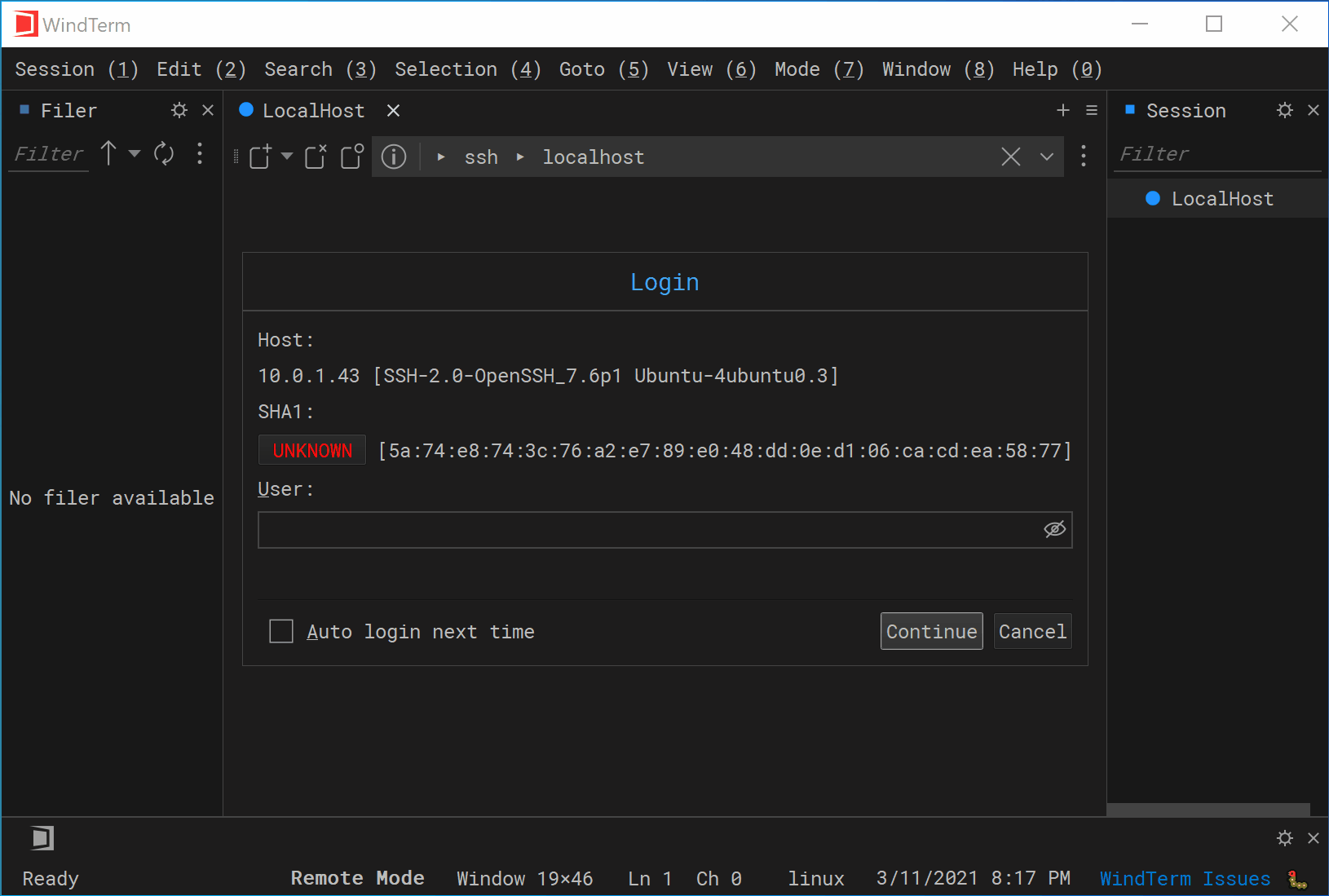
Task: Click the host address 10.0.1.43 text
Action: 309,376
